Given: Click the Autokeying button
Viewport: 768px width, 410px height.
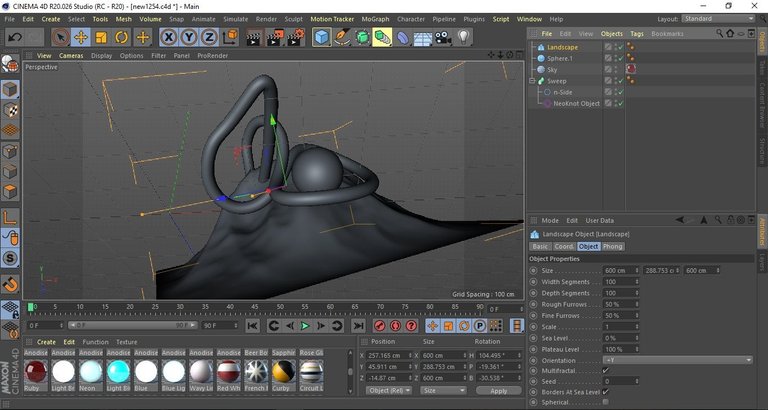Looking at the screenshot, I should tap(396, 326).
